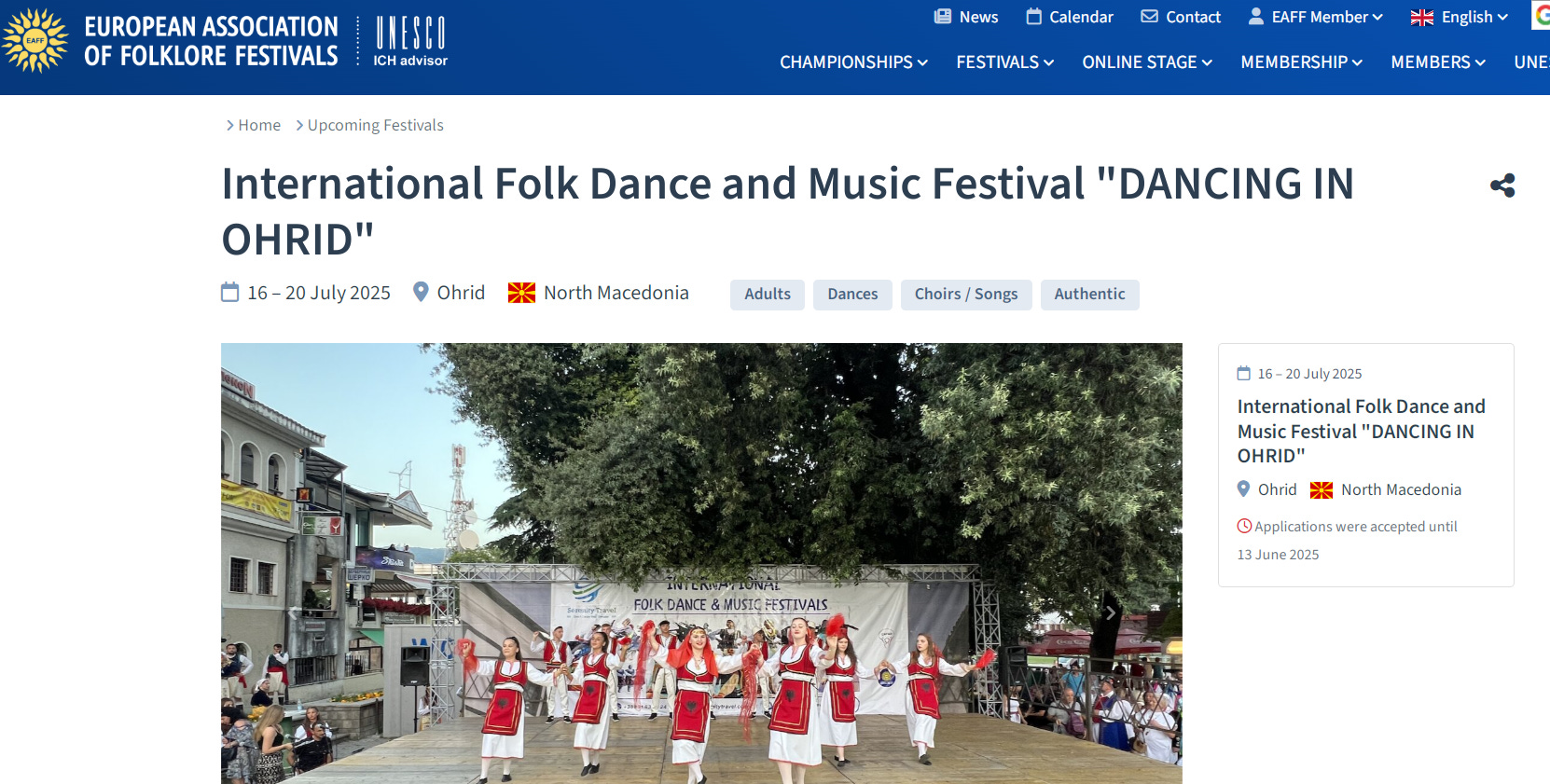Image resolution: width=1550 pixels, height=784 pixels.
Task: Click the EAFF sun logo
Action: coord(35,41)
